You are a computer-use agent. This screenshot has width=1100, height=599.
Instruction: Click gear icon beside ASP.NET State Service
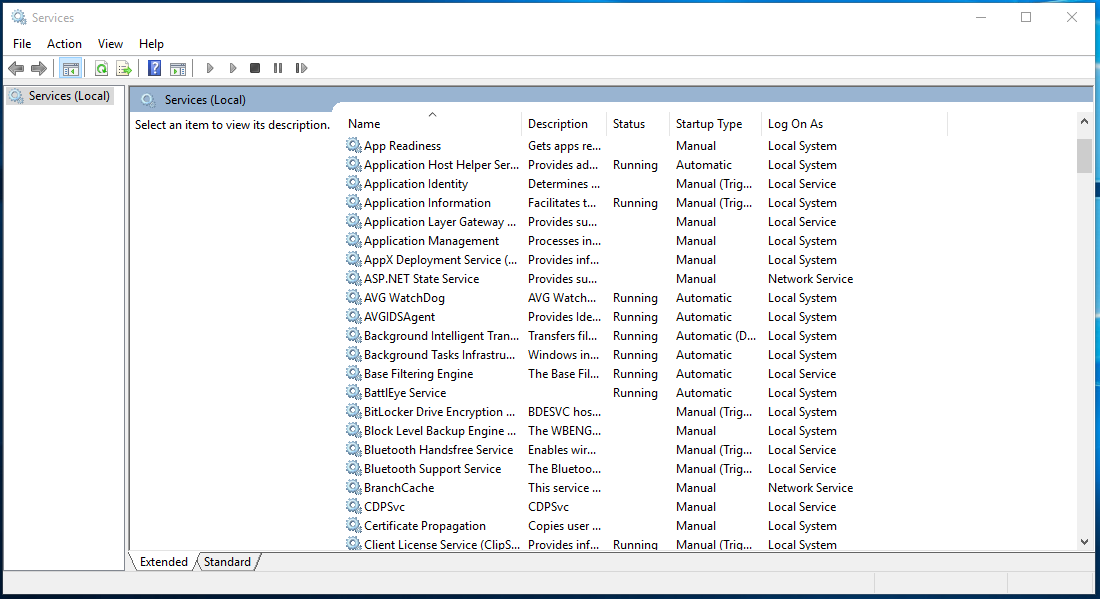[x=354, y=278]
